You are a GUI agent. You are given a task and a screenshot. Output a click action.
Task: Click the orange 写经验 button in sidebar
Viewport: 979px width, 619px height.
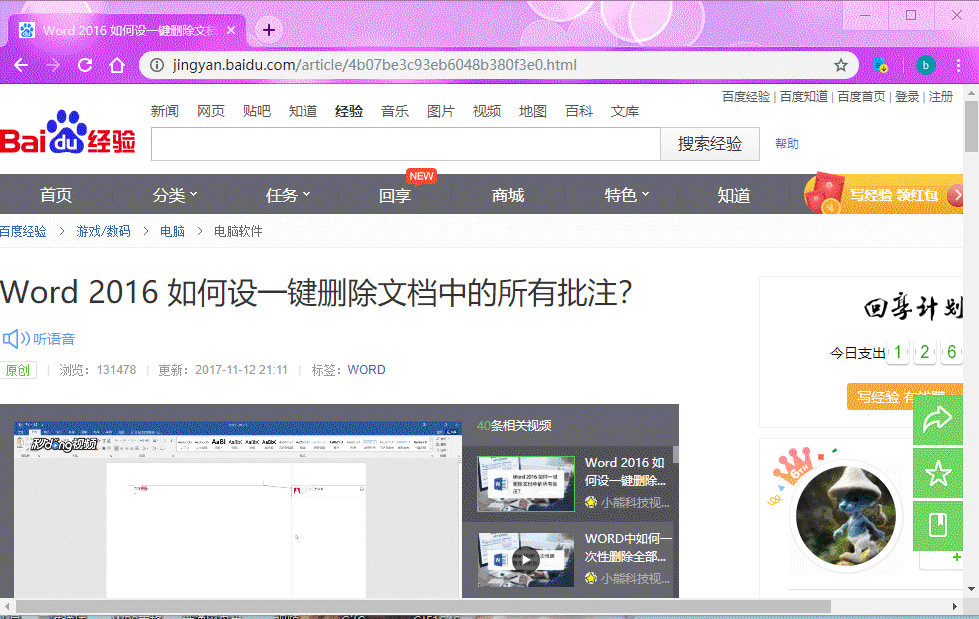pos(904,397)
